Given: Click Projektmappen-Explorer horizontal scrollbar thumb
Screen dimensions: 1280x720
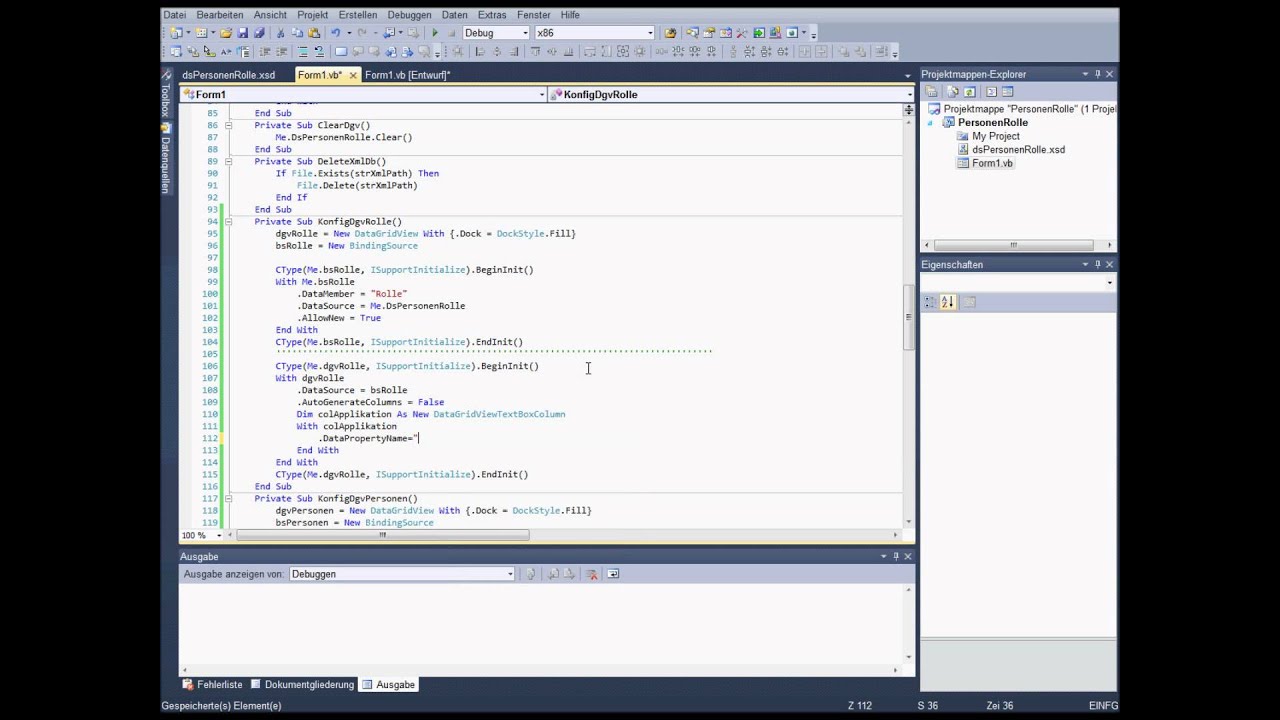Looking at the screenshot, I should [1013, 245].
